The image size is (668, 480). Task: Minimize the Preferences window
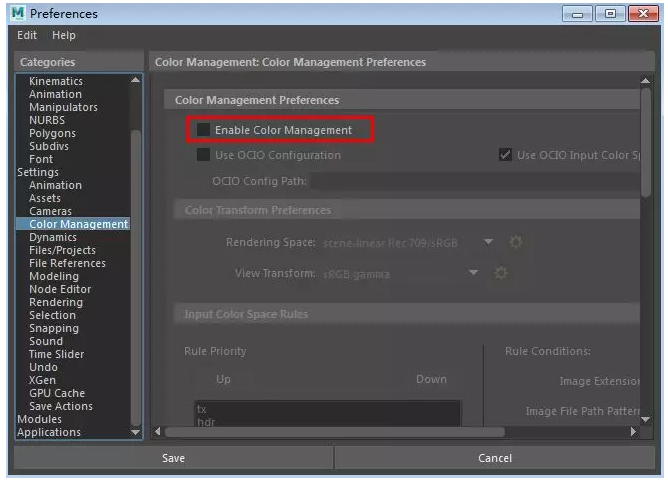click(577, 14)
